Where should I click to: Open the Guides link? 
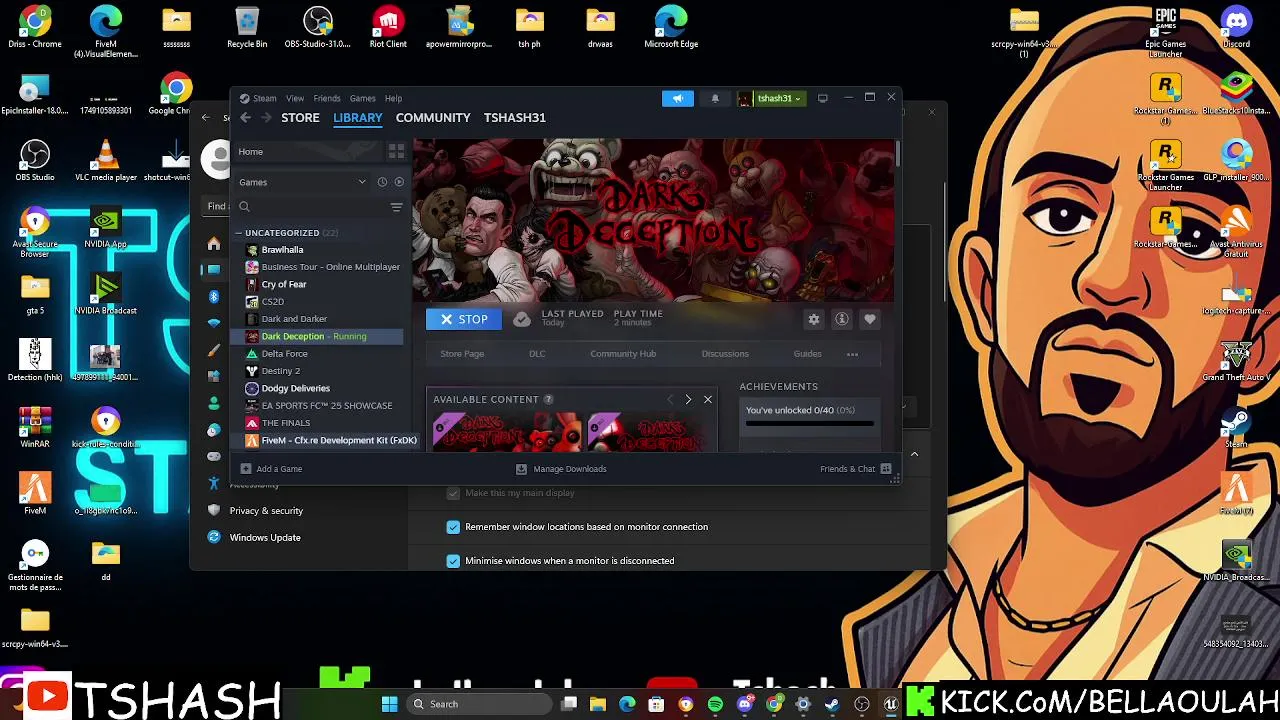point(807,354)
